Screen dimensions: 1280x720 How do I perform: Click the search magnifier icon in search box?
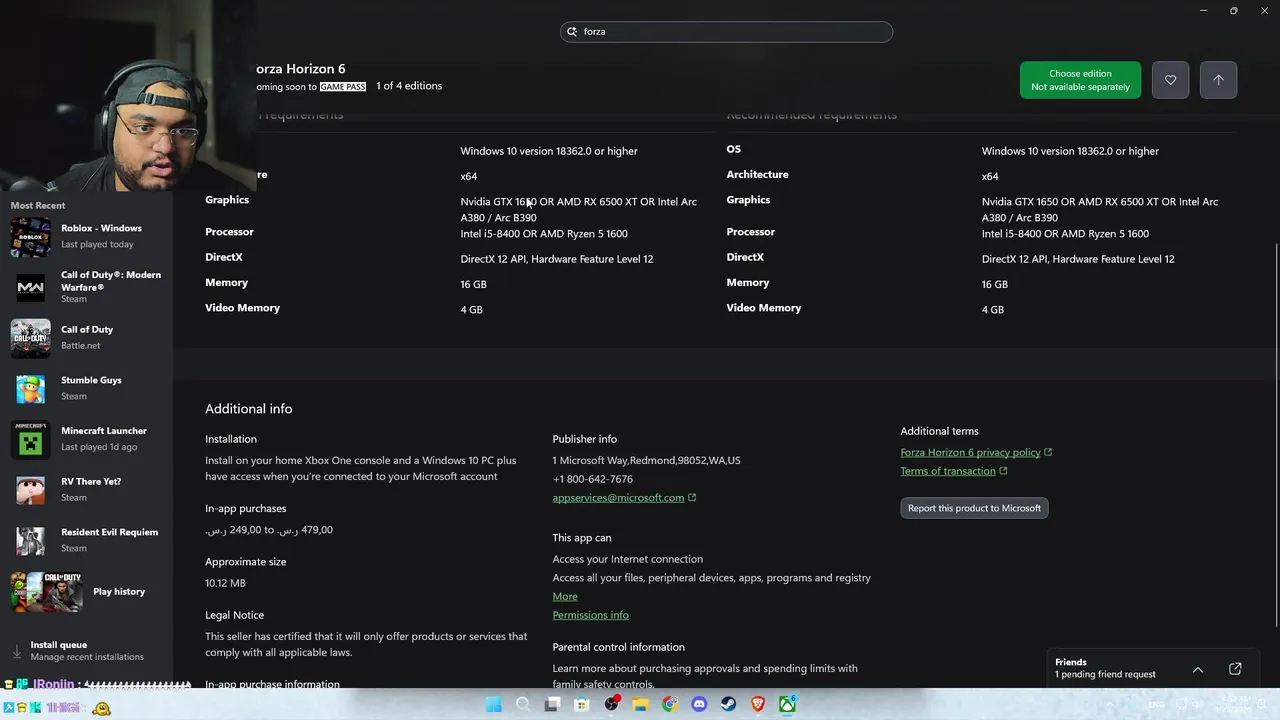coord(573,32)
